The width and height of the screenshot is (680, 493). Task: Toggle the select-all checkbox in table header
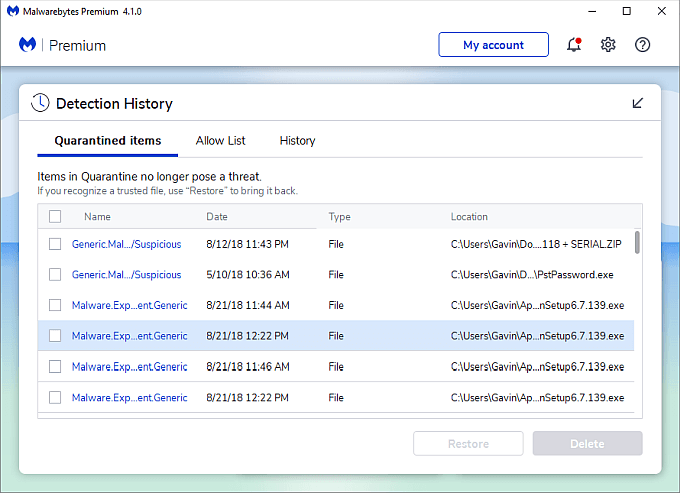click(x=55, y=216)
